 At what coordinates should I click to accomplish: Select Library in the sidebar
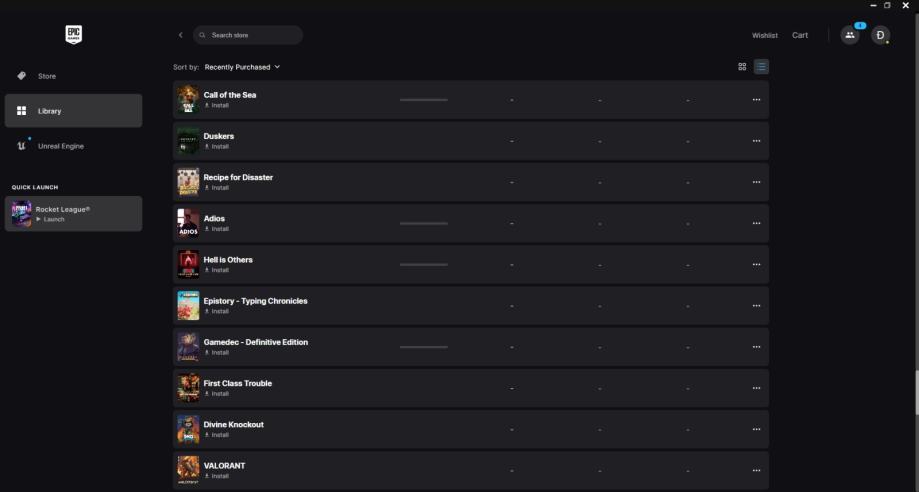point(50,111)
